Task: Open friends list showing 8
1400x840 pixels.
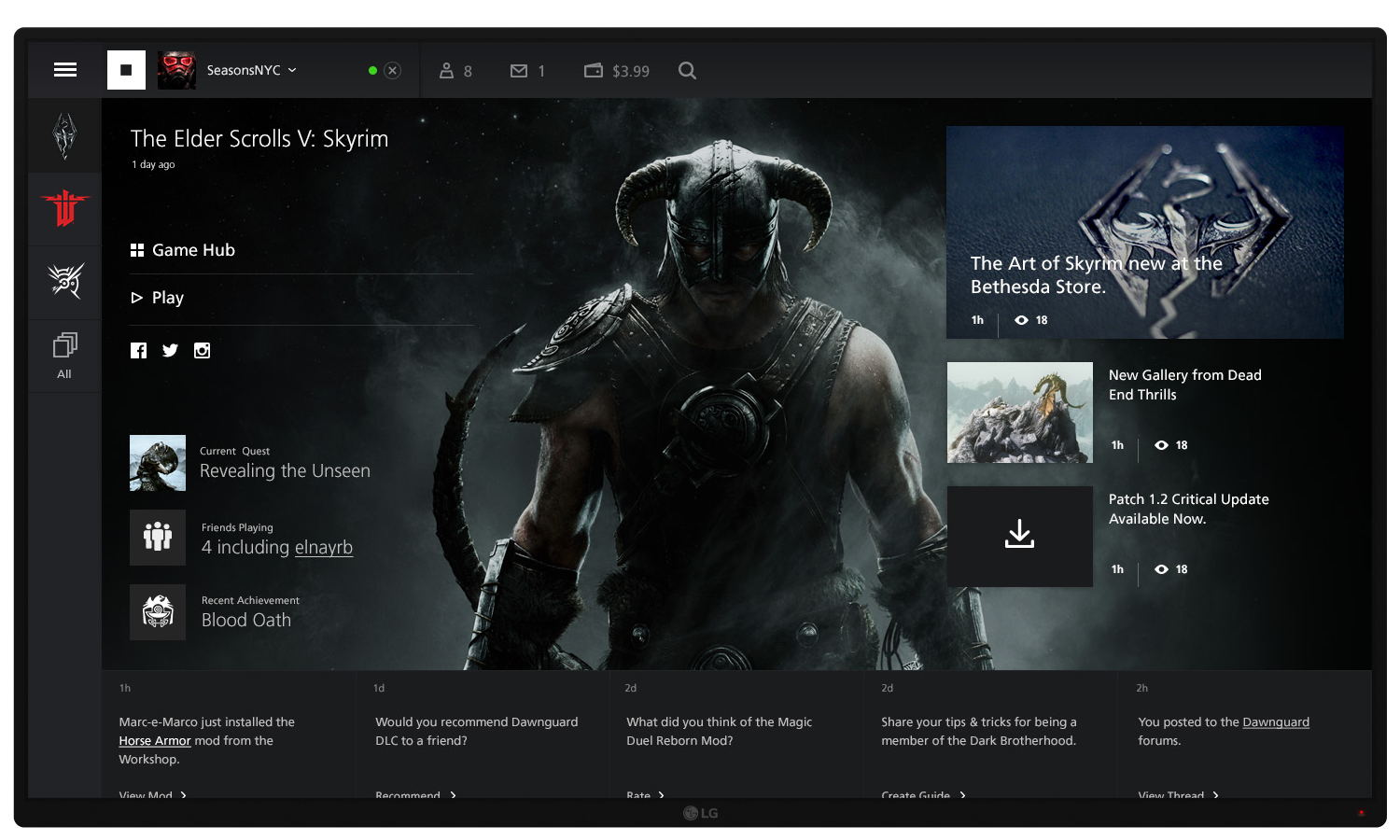Action: coord(455,71)
